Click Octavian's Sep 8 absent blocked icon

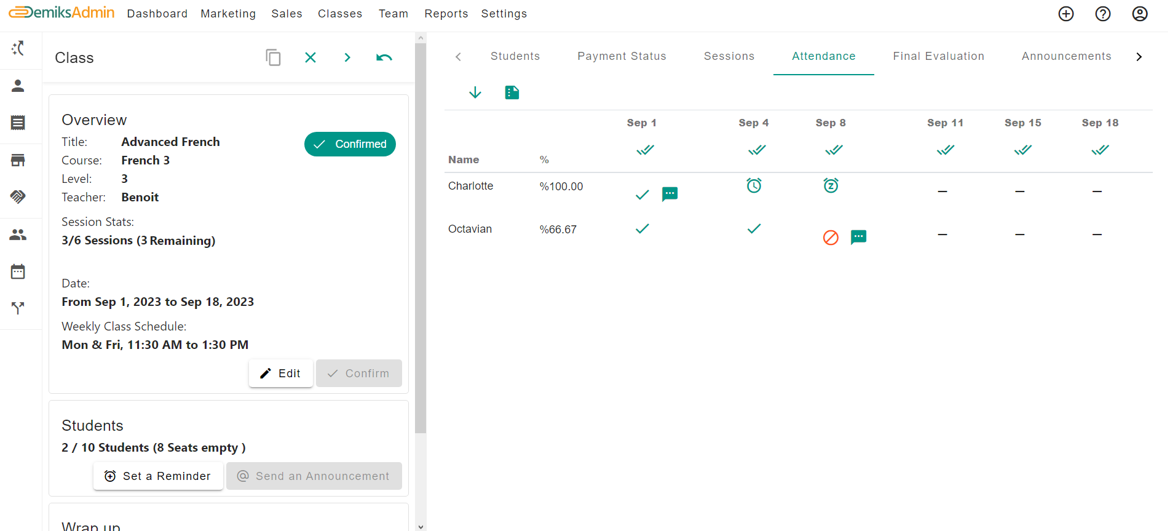831,238
